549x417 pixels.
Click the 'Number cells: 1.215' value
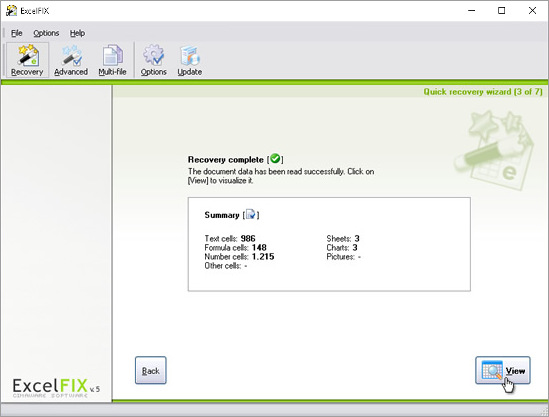coord(239,257)
